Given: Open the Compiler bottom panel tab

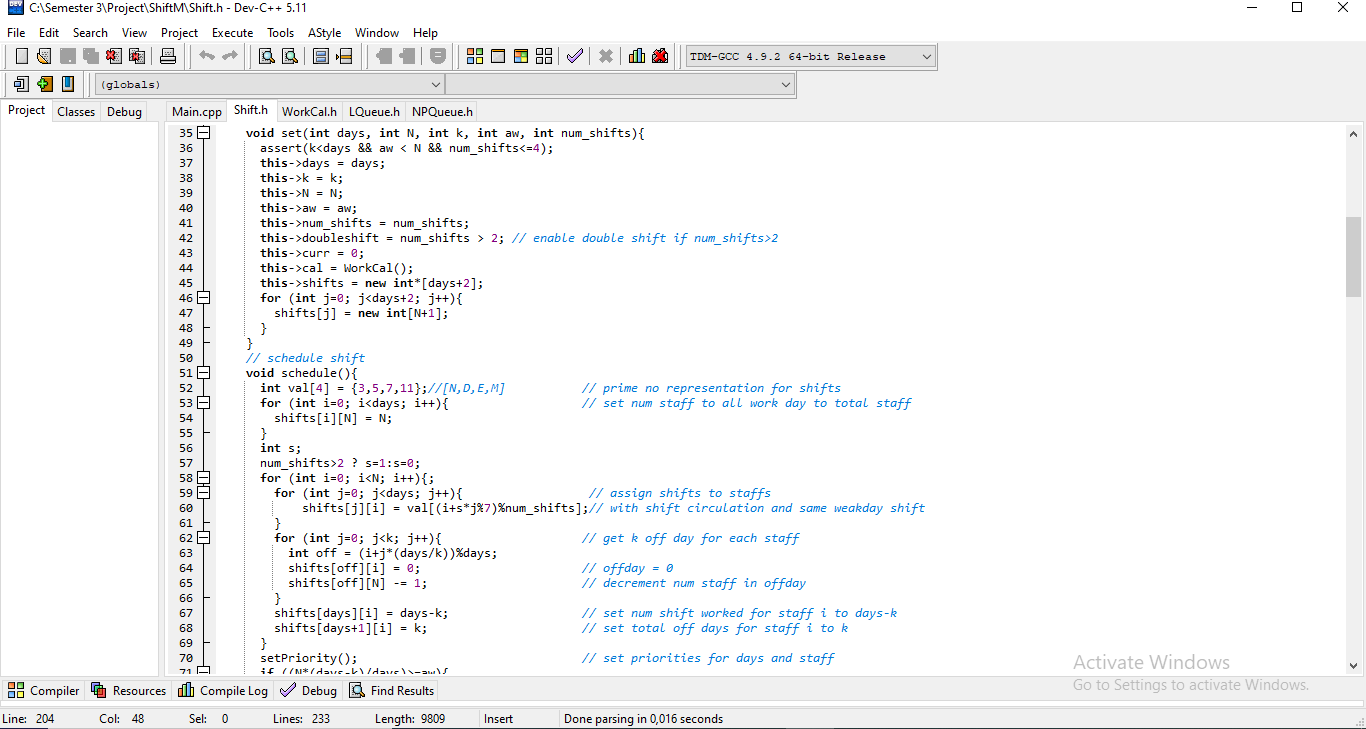Looking at the screenshot, I should pyautogui.click(x=44, y=690).
